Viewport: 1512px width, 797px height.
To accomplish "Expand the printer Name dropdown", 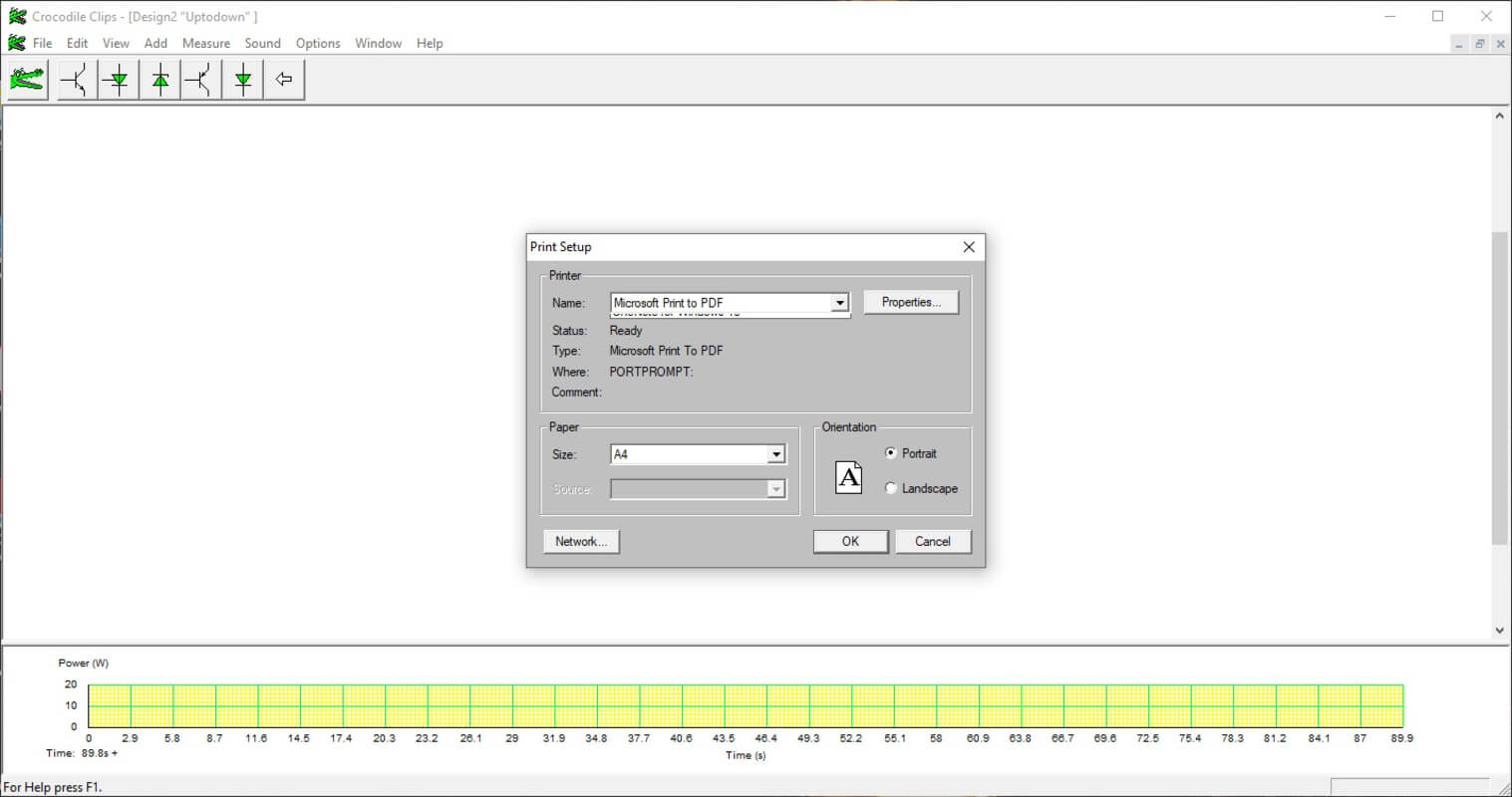I will [839, 303].
